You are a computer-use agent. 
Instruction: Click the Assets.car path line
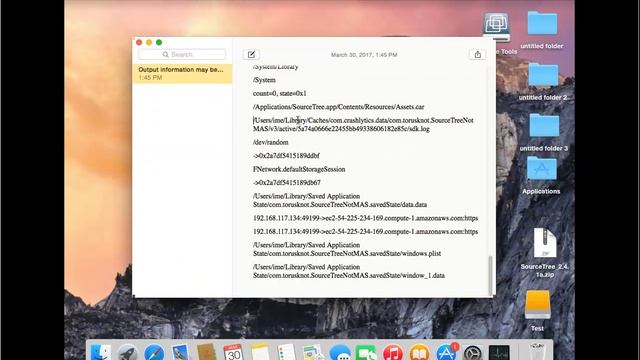point(338,107)
